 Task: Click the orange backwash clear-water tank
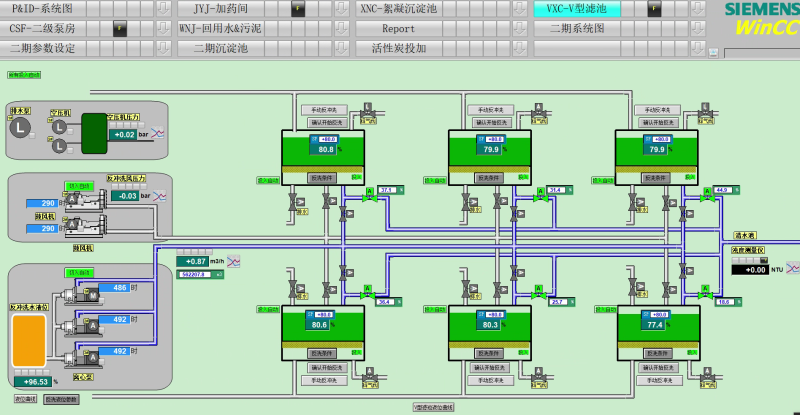pyautogui.click(x=29, y=341)
